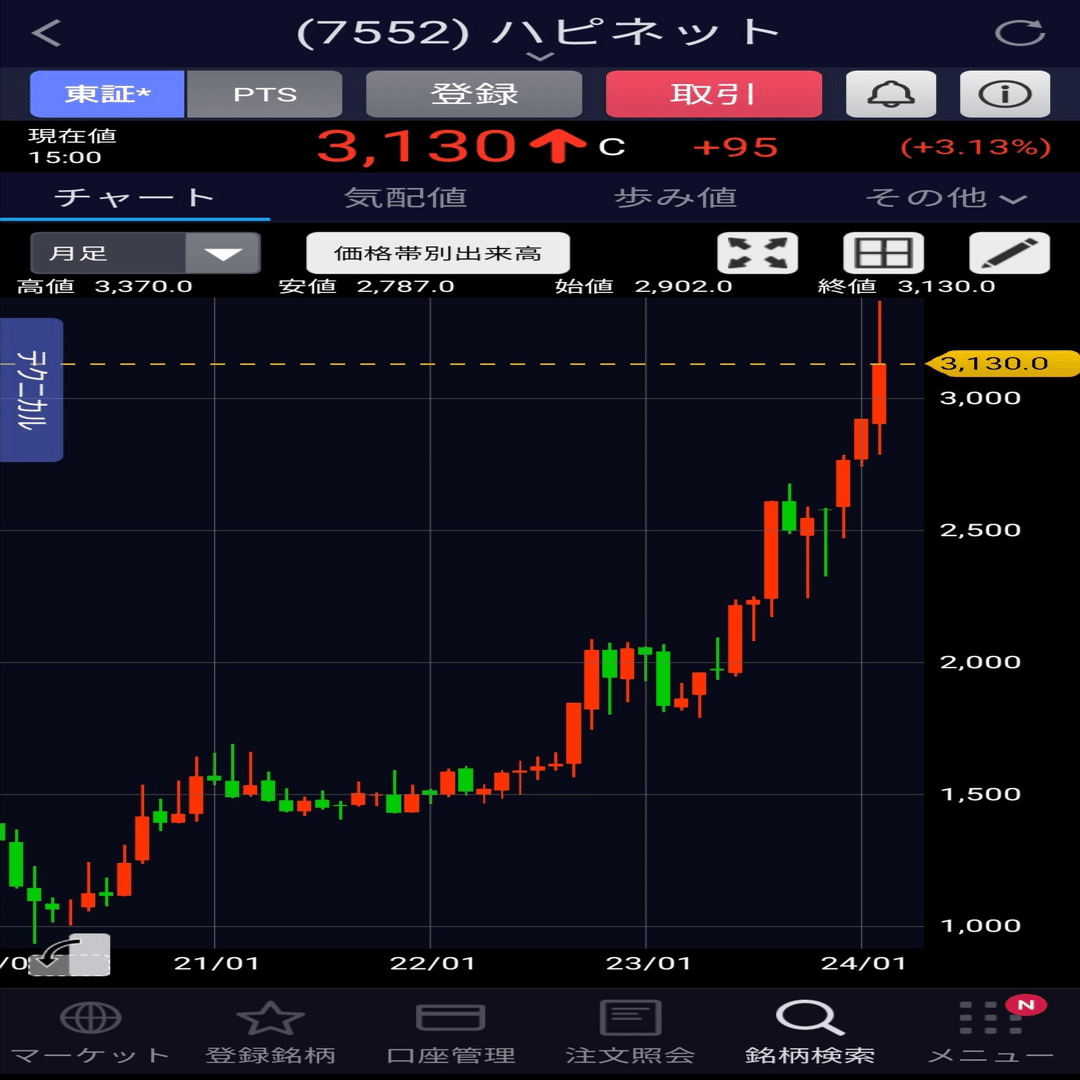The width and height of the screenshot is (1080, 1080).
Task: Tap the 2,000 price axis label
Action: click(x=980, y=662)
